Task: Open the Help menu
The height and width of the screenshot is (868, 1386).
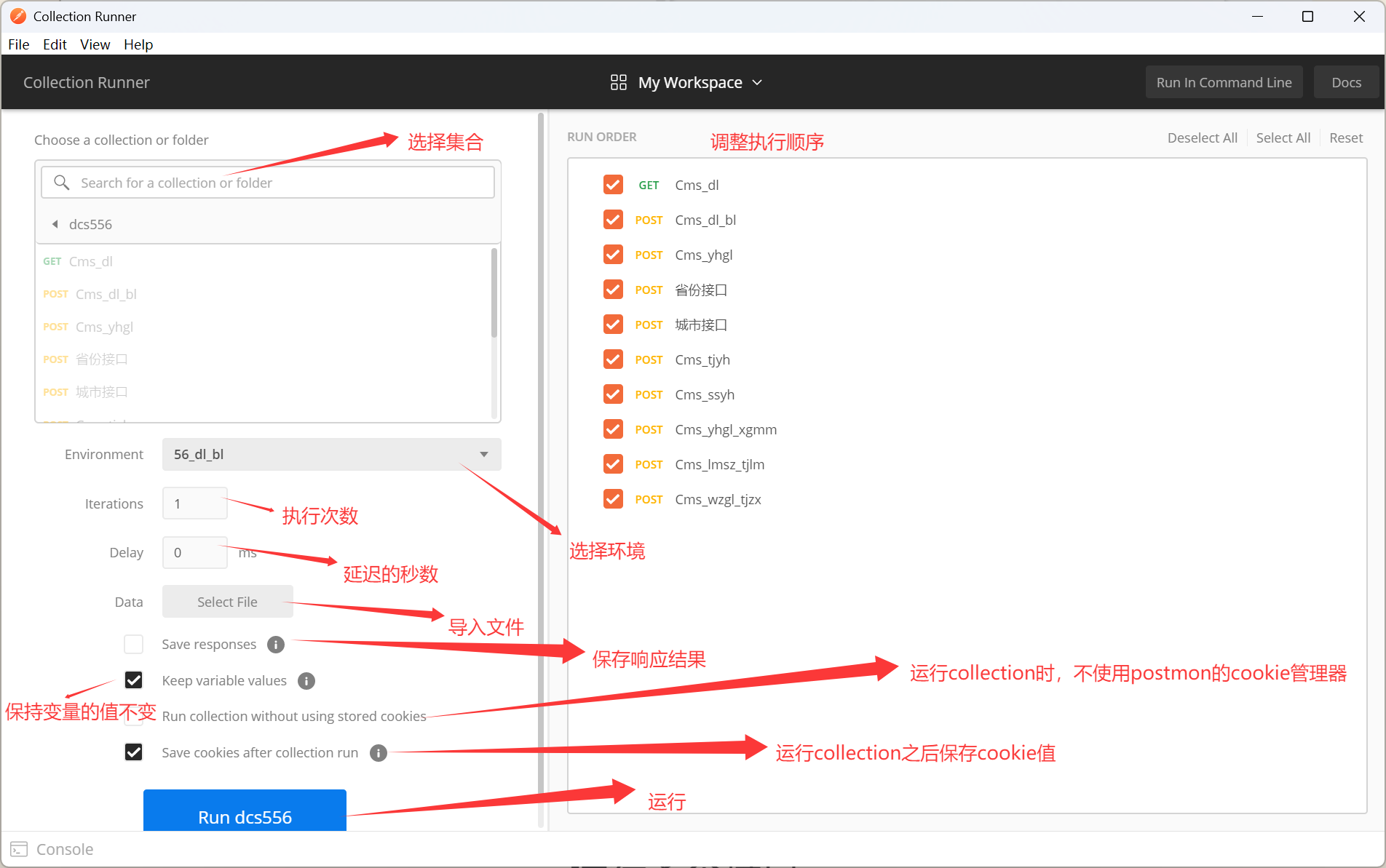Action: point(138,44)
